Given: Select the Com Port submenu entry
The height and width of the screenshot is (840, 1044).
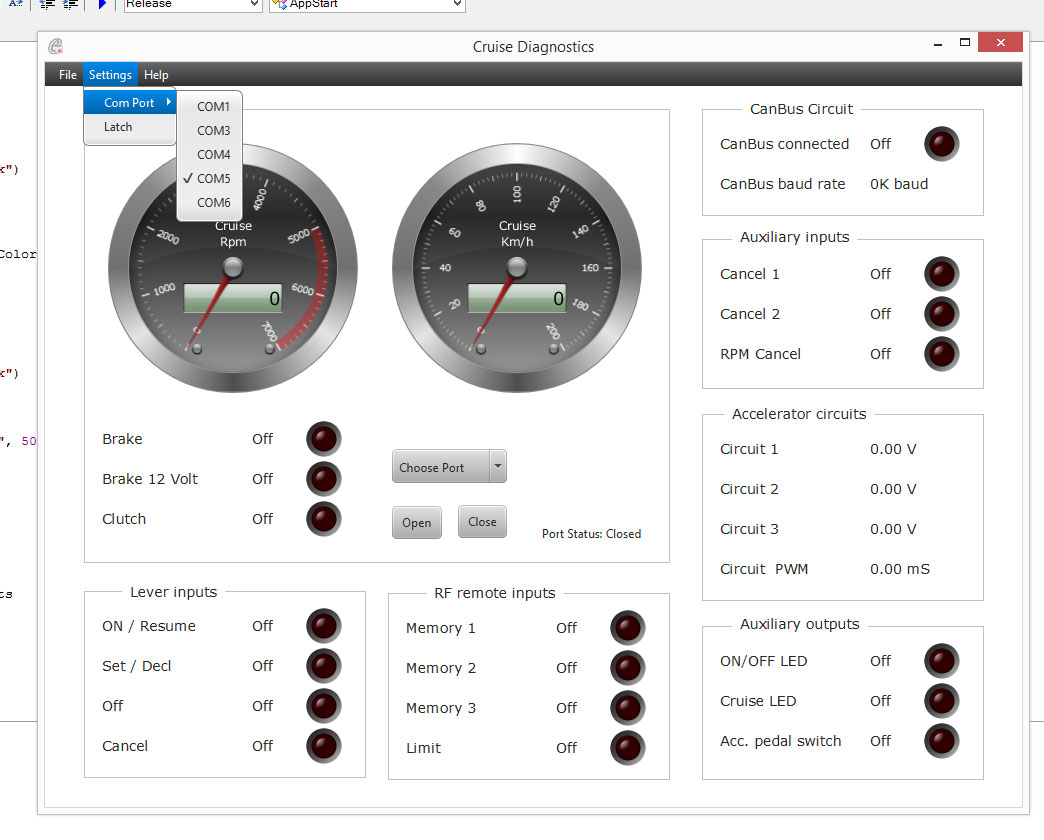Looking at the screenshot, I should (x=130, y=103).
